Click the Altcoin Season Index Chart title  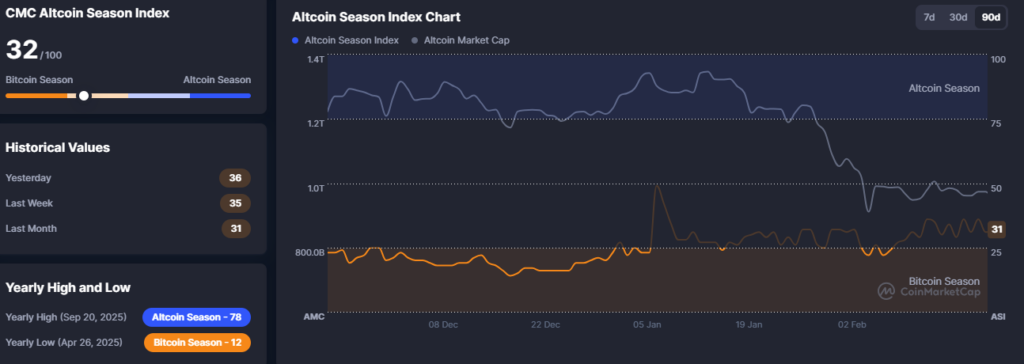click(376, 17)
